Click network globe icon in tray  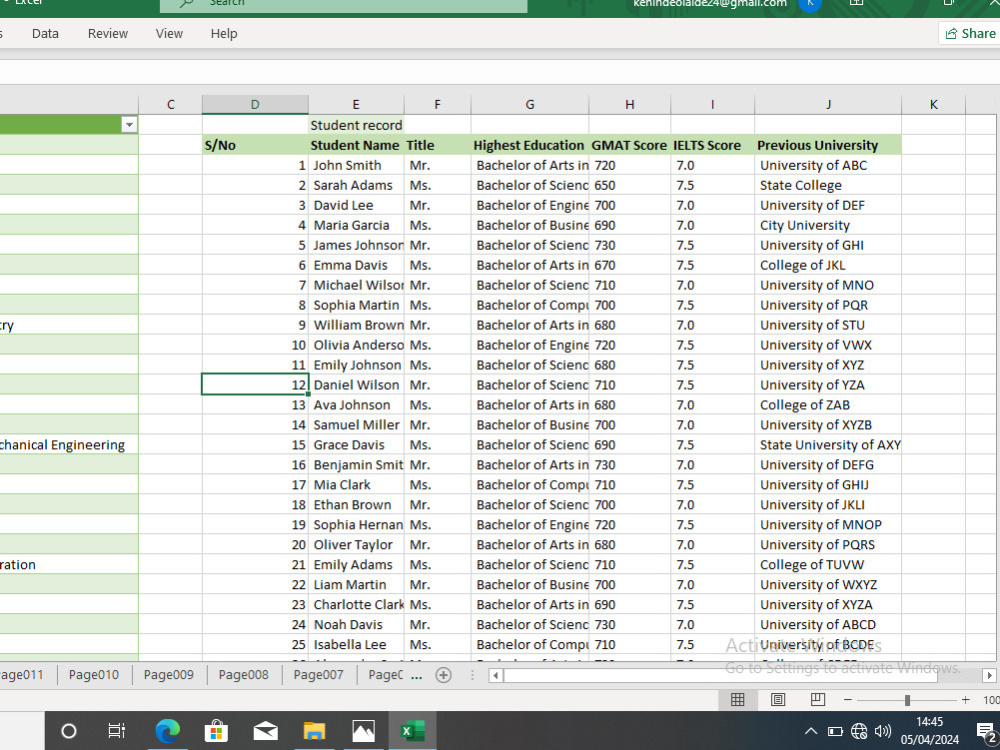[859, 731]
